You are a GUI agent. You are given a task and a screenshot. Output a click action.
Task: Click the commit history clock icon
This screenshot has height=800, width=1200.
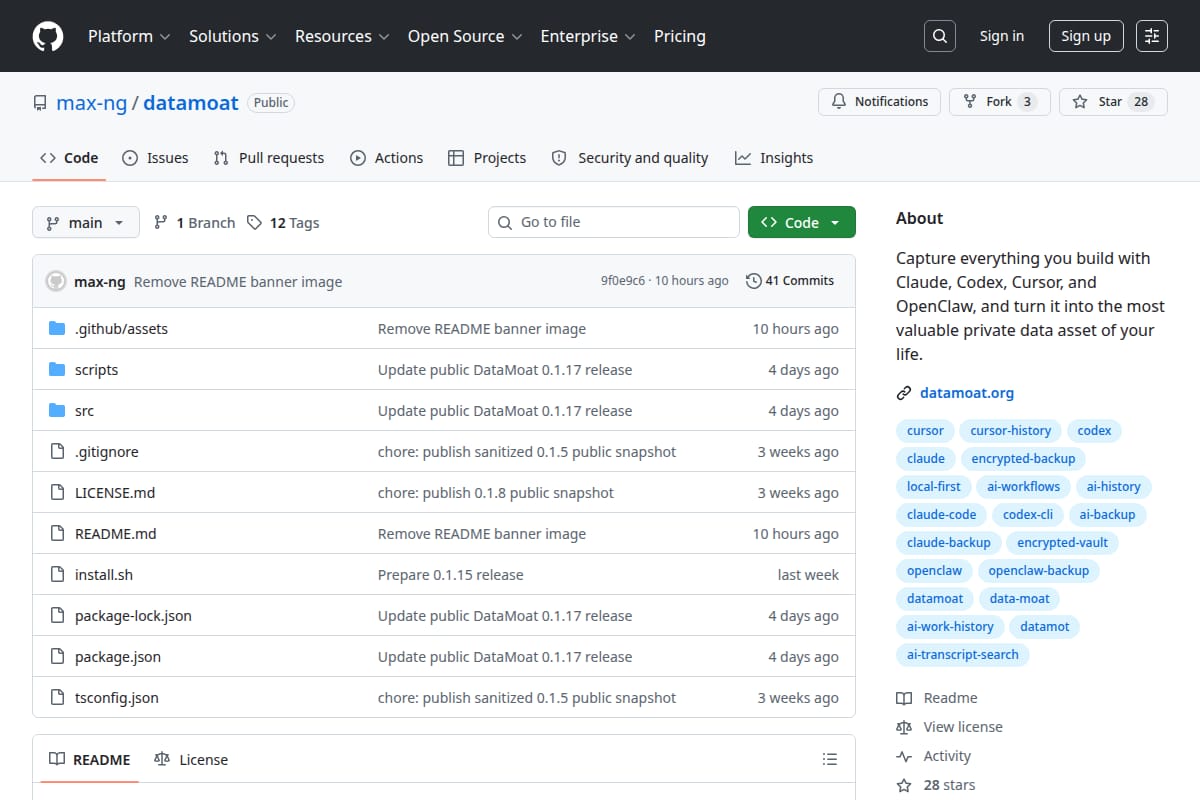click(x=753, y=281)
